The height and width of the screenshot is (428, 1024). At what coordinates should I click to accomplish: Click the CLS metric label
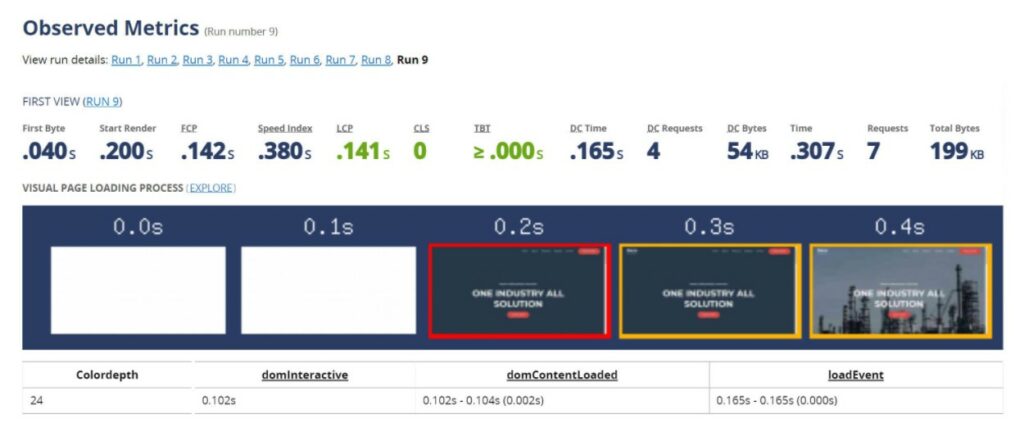click(x=421, y=129)
